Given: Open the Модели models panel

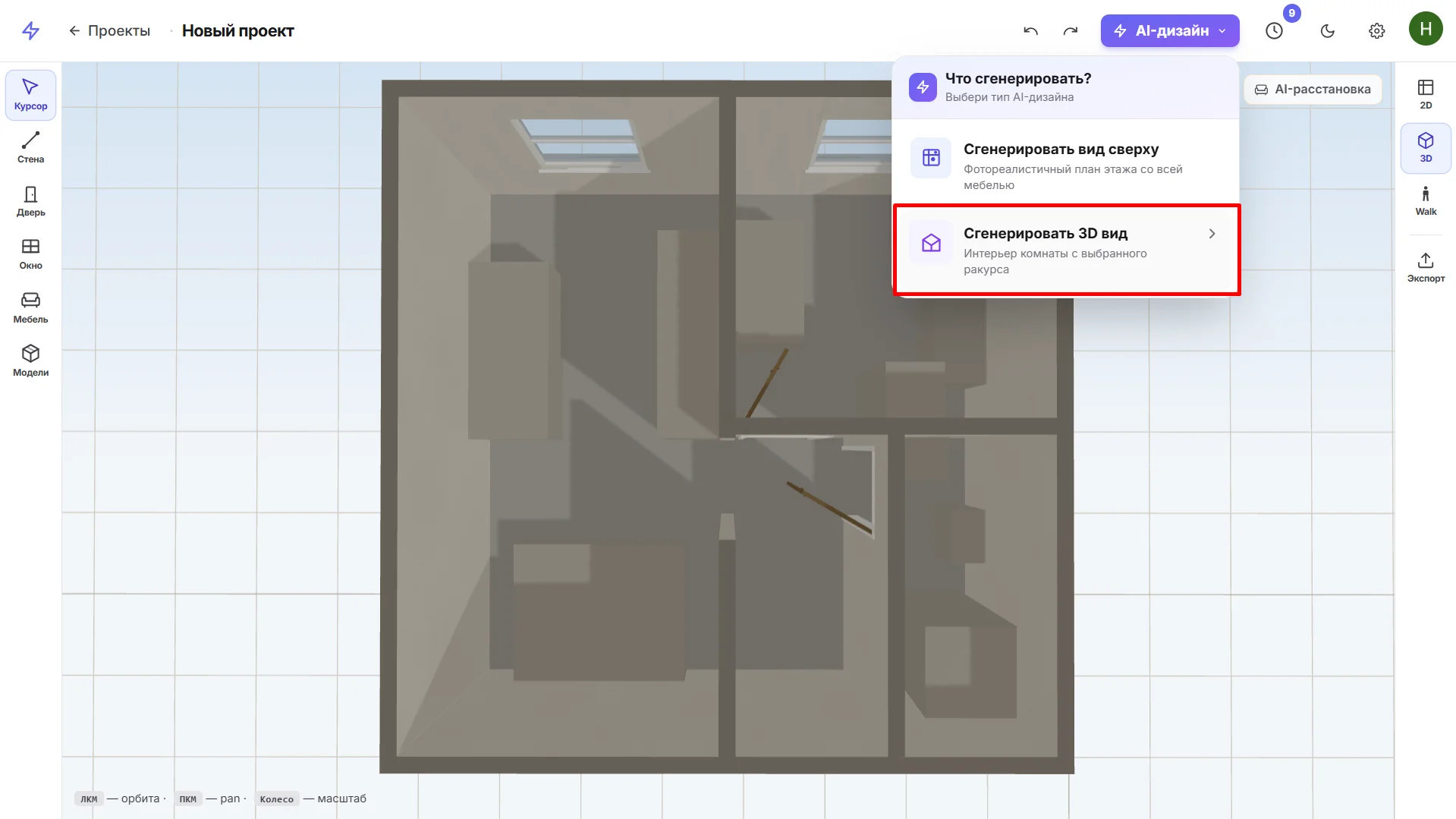Looking at the screenshot, I should (x=30, y=361).
